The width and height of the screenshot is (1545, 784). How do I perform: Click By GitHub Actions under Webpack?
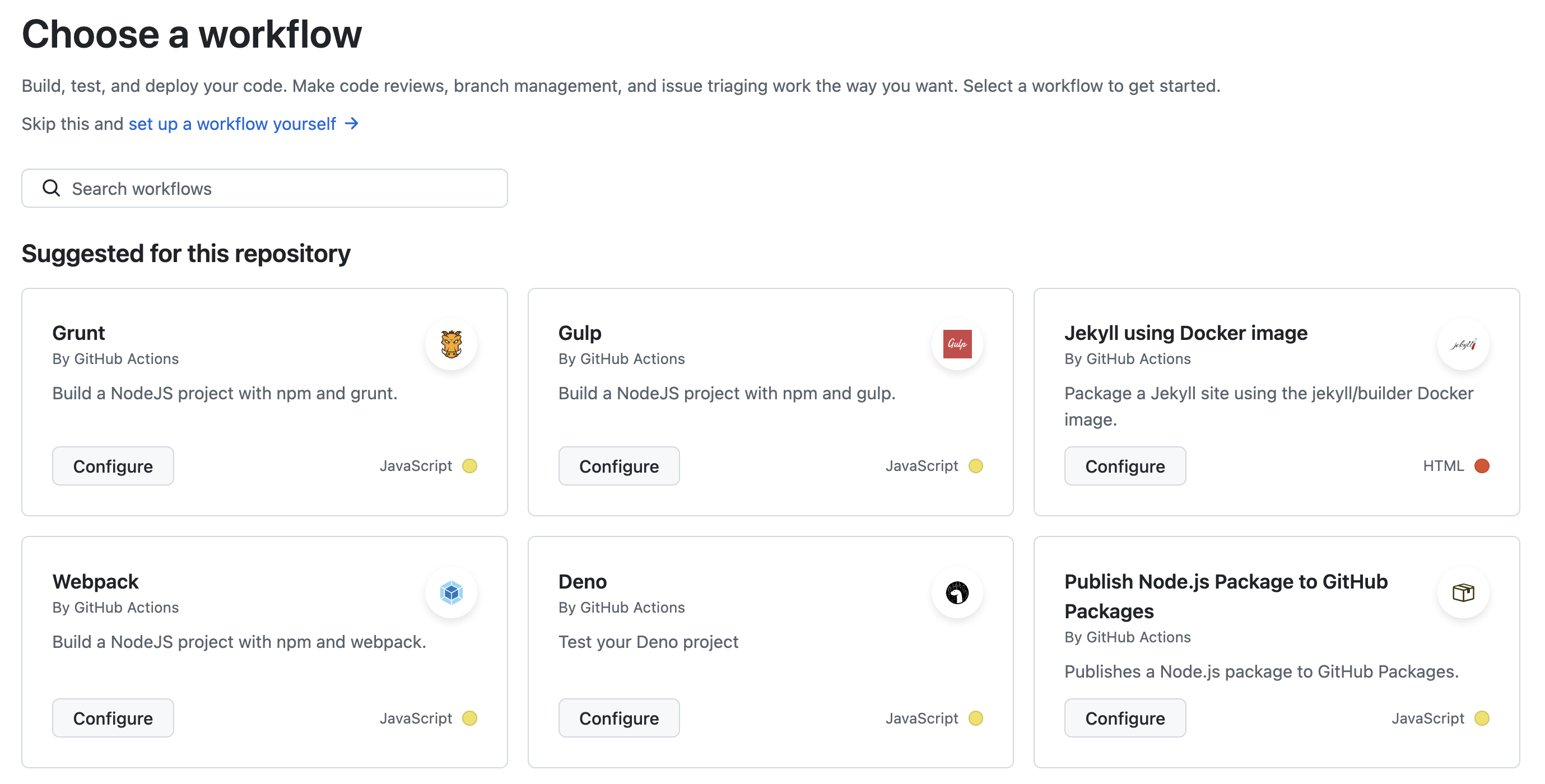(x=115, y=607)
